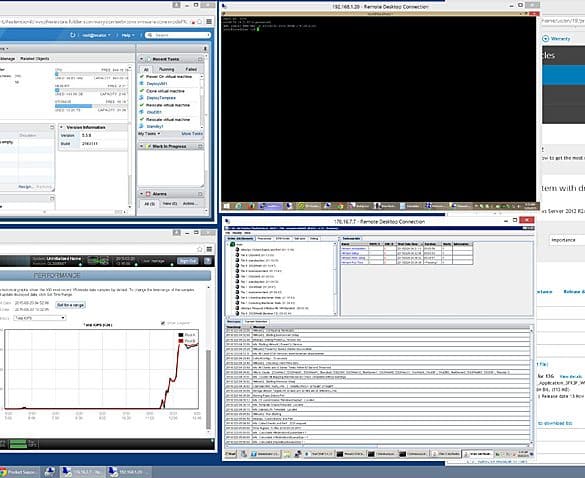Click the Sign Out button
Image resolution: width=585 pixels, height=478 pixels.
(187, 261)
